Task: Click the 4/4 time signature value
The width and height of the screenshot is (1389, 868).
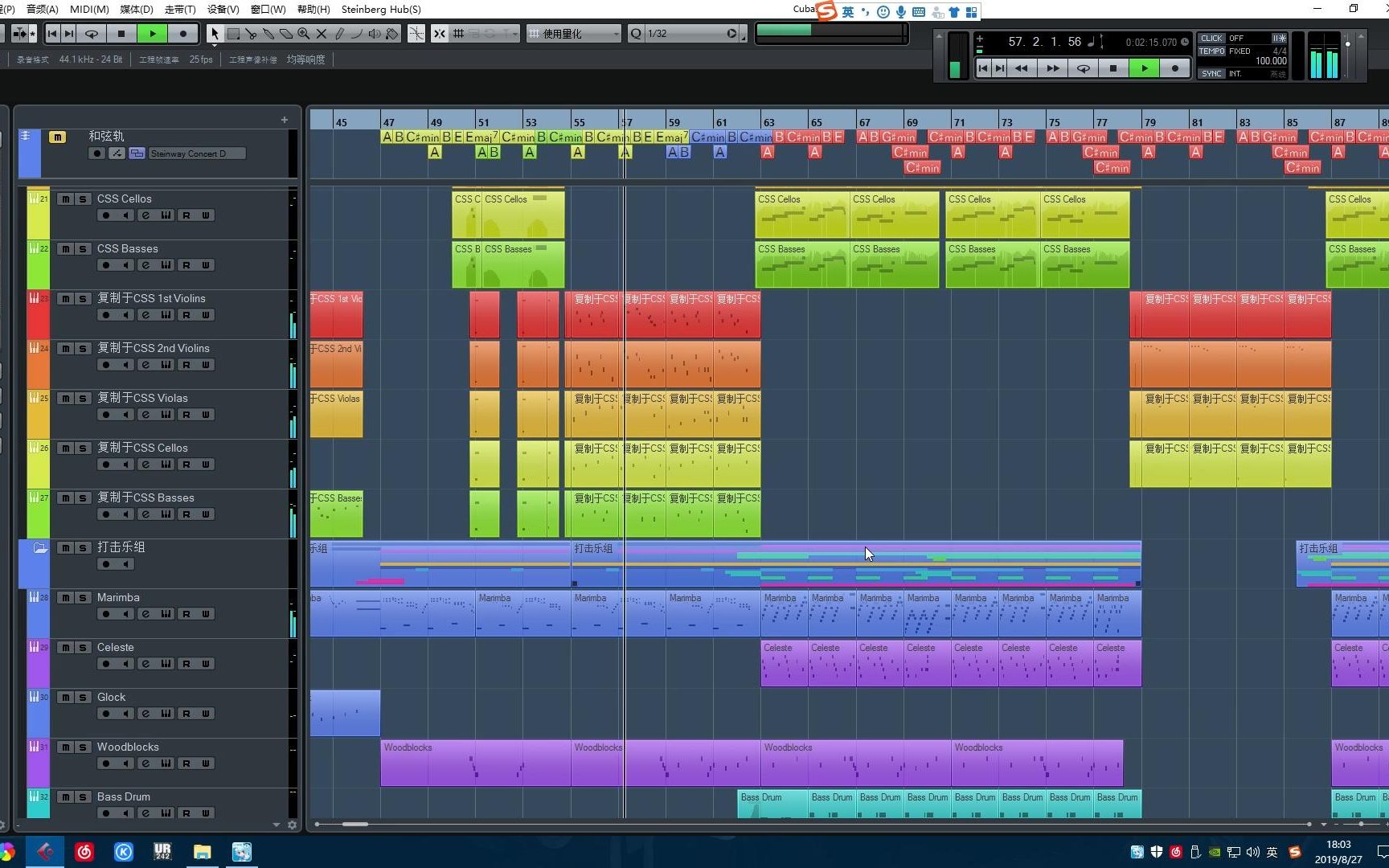Action: point(1280,51)
